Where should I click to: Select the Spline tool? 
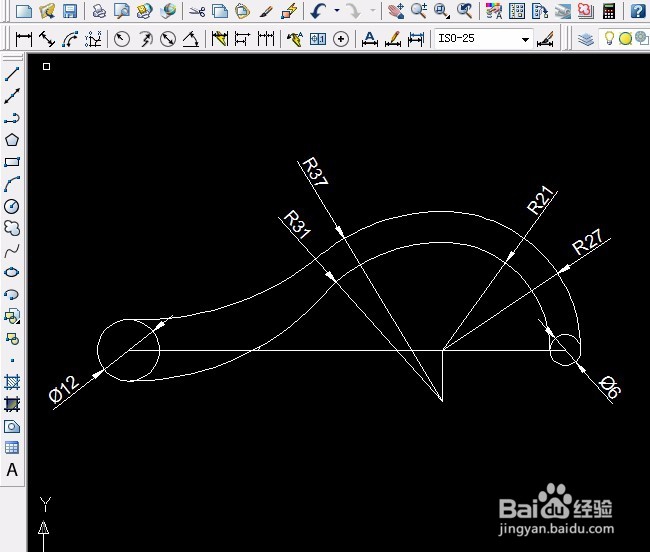click(x=12, y=250)
